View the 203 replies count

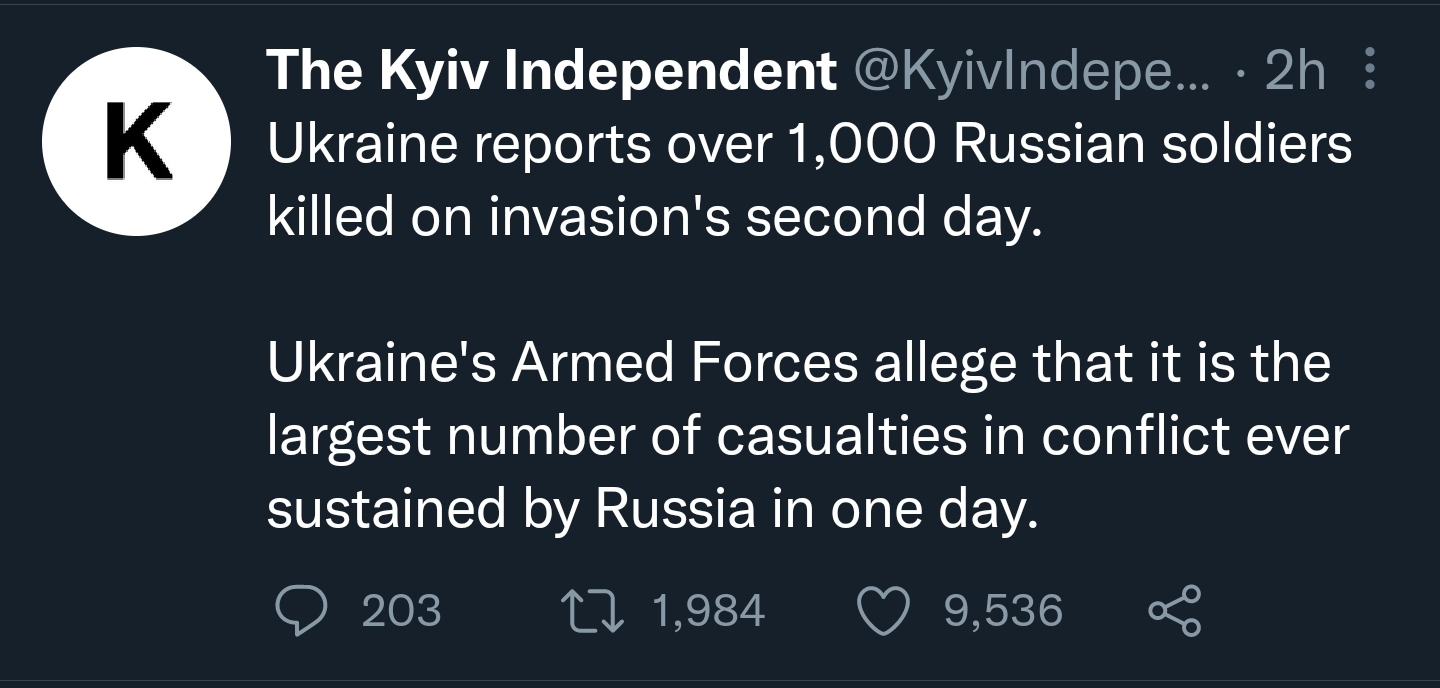(400, 610)
